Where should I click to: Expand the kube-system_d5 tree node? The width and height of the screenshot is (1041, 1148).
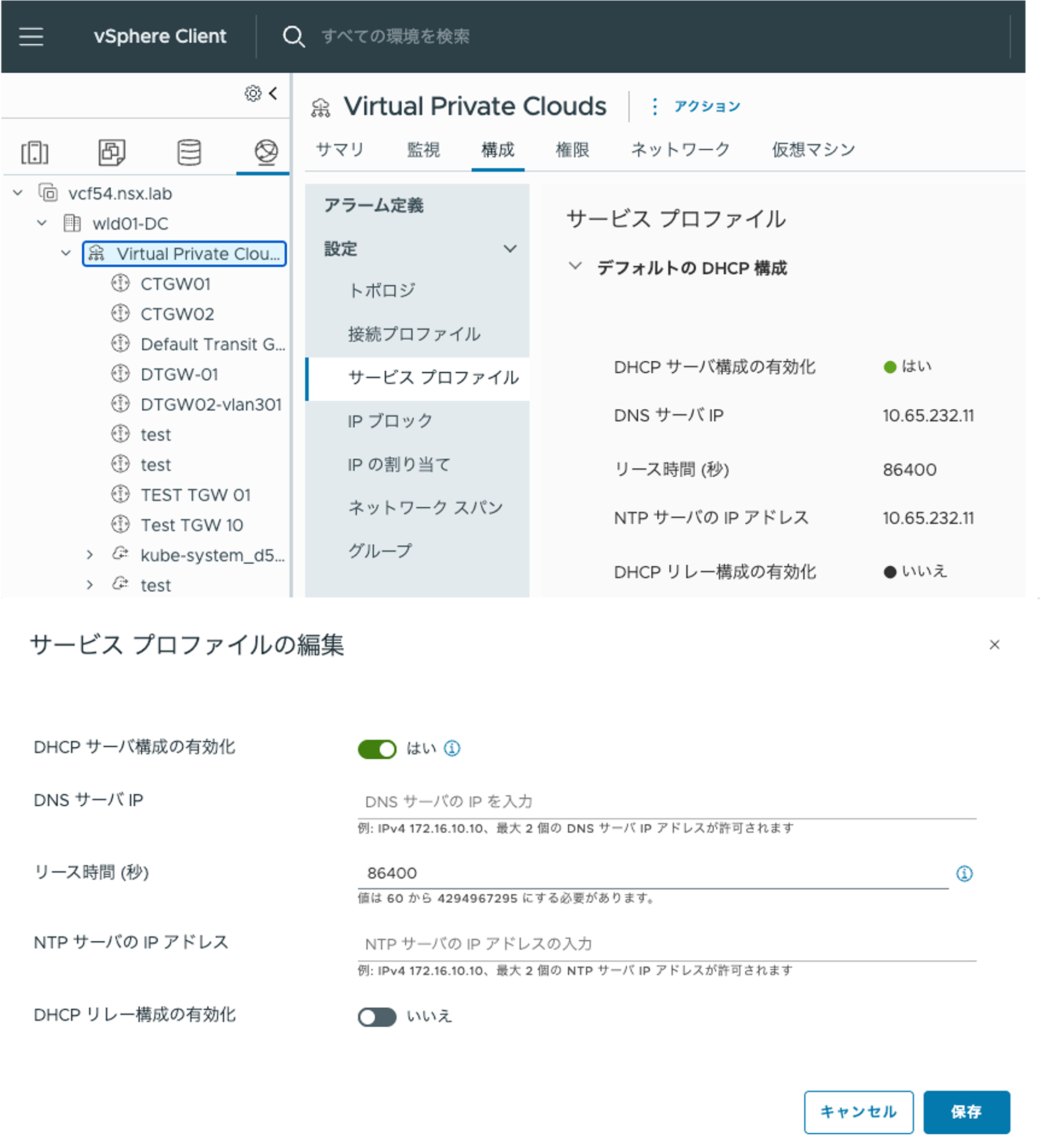pos(90,555)
